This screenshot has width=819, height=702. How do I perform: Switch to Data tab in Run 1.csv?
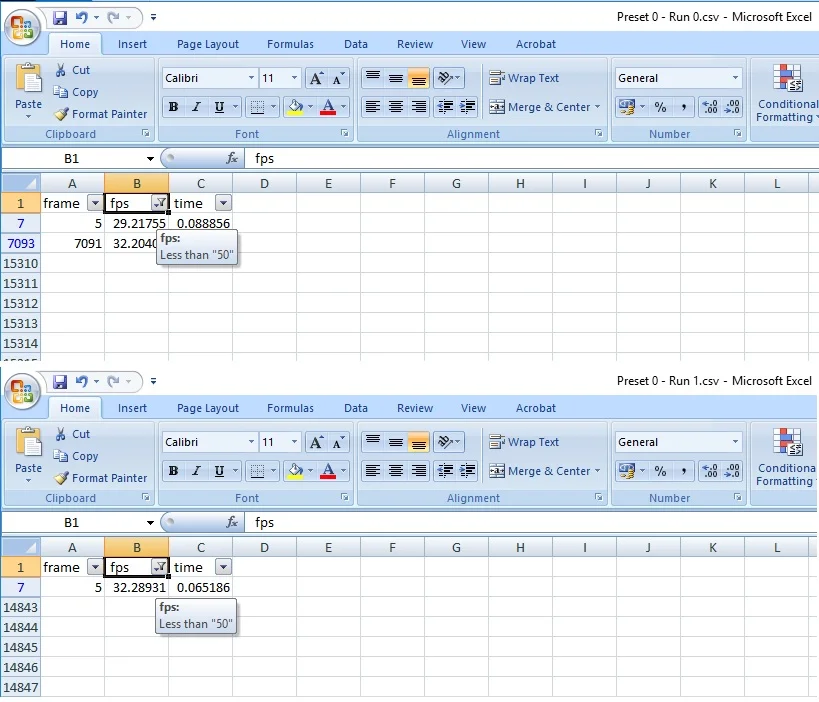356,408
